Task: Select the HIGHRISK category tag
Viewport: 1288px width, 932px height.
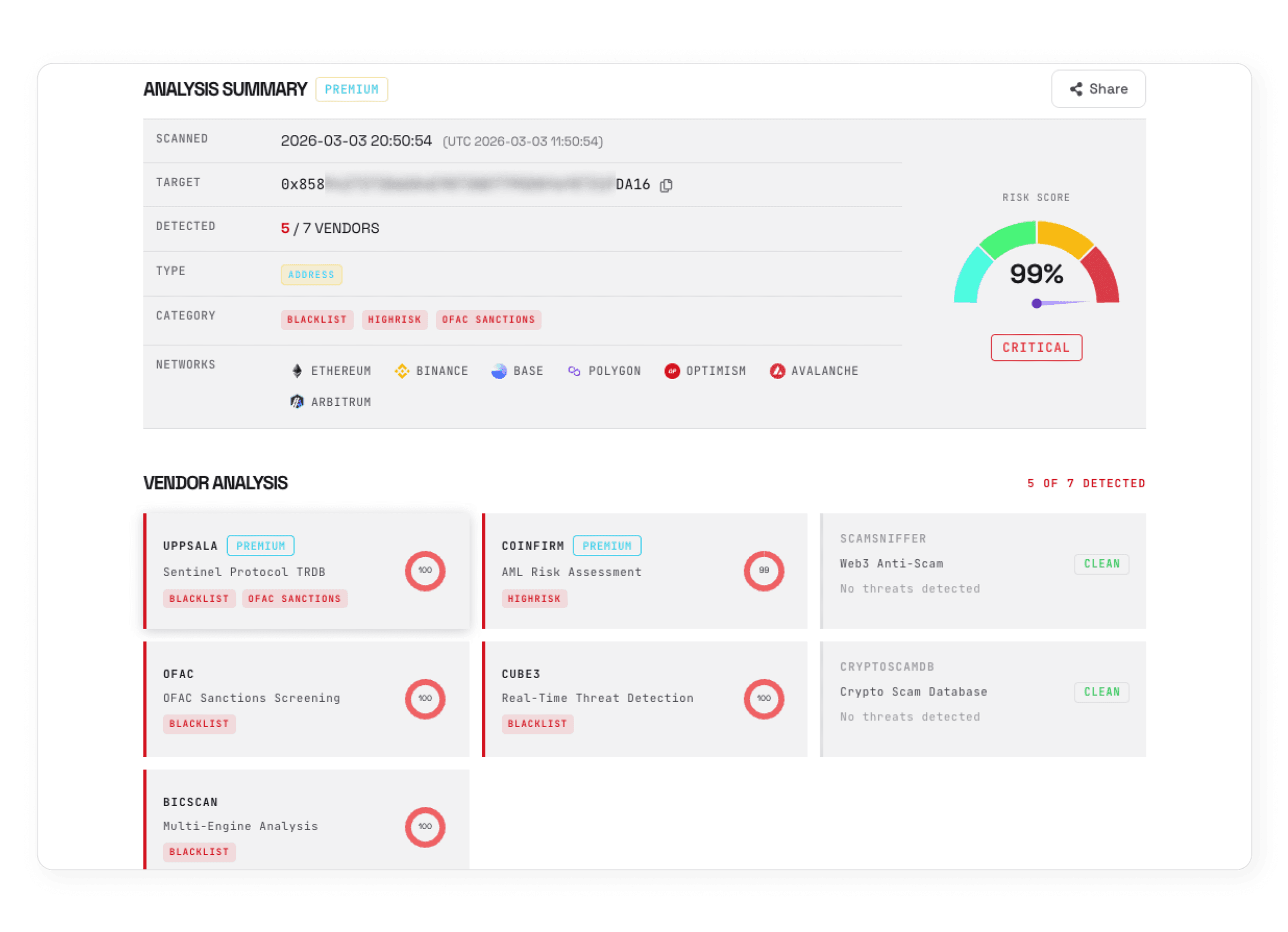Action: point(395,319)
